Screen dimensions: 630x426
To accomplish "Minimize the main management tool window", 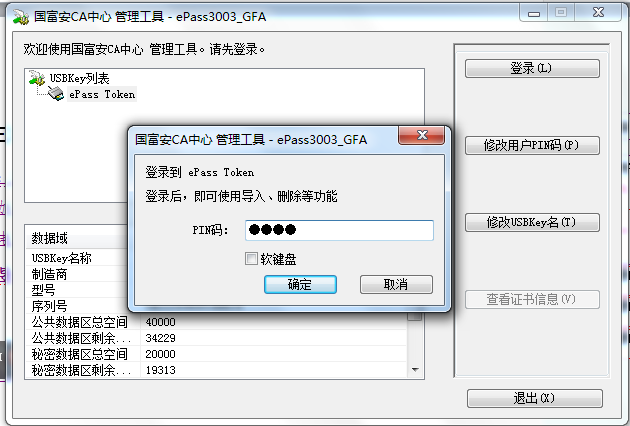I will [534, 13].
